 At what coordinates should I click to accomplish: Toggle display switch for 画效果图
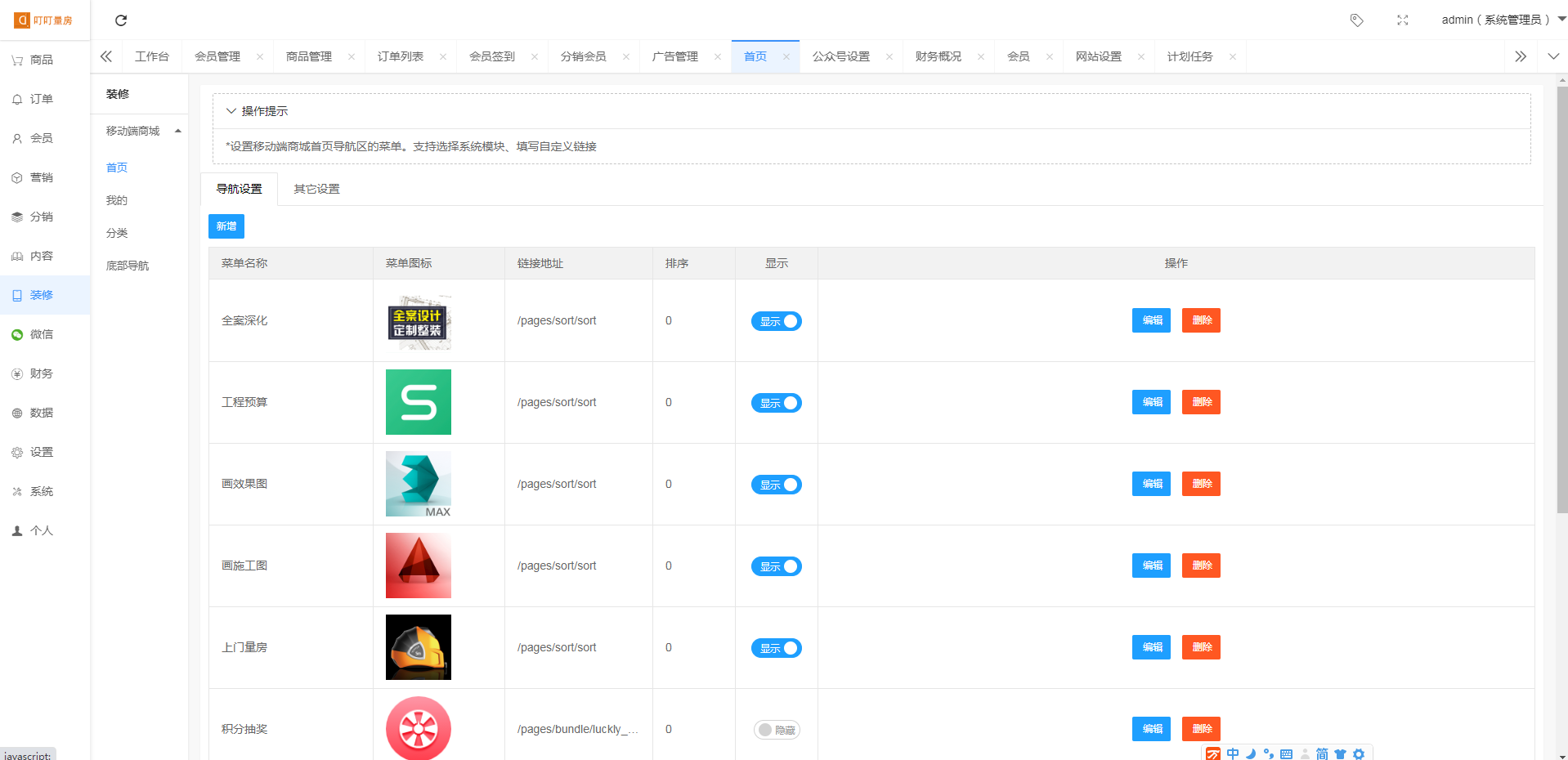click(777, 485)
